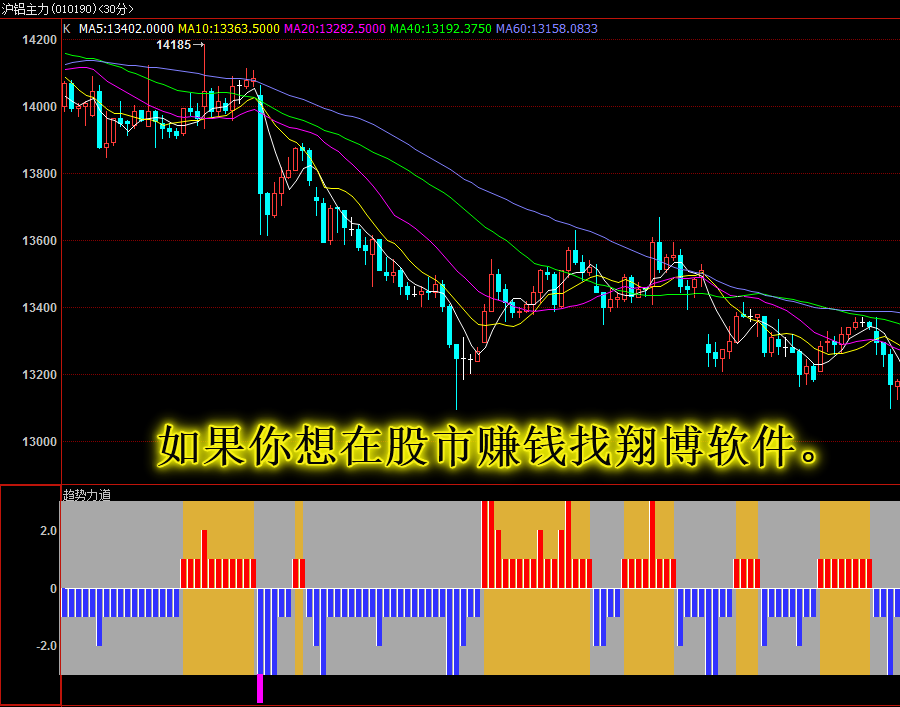Click the 13600 price axis label
The height and width of the screenshot is (707, 900).
click(39, 241)
